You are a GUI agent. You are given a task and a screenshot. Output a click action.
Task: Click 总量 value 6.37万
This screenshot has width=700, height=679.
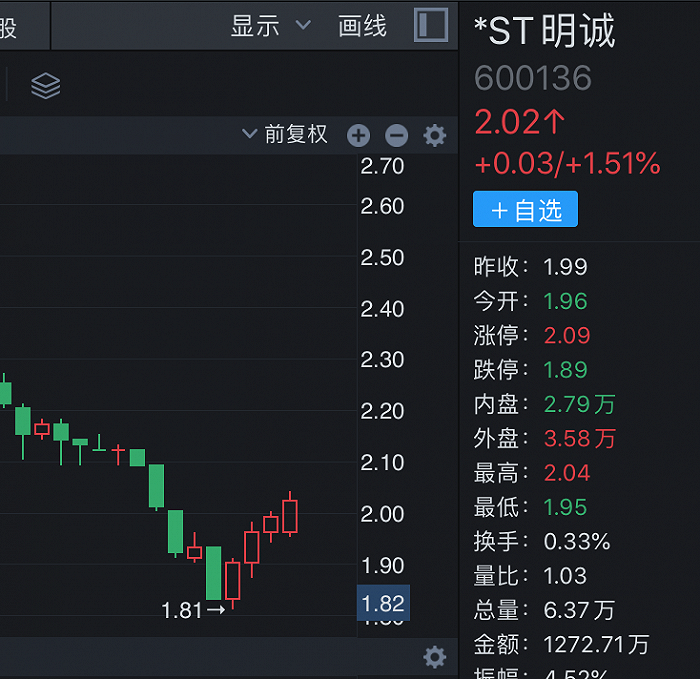579,610
